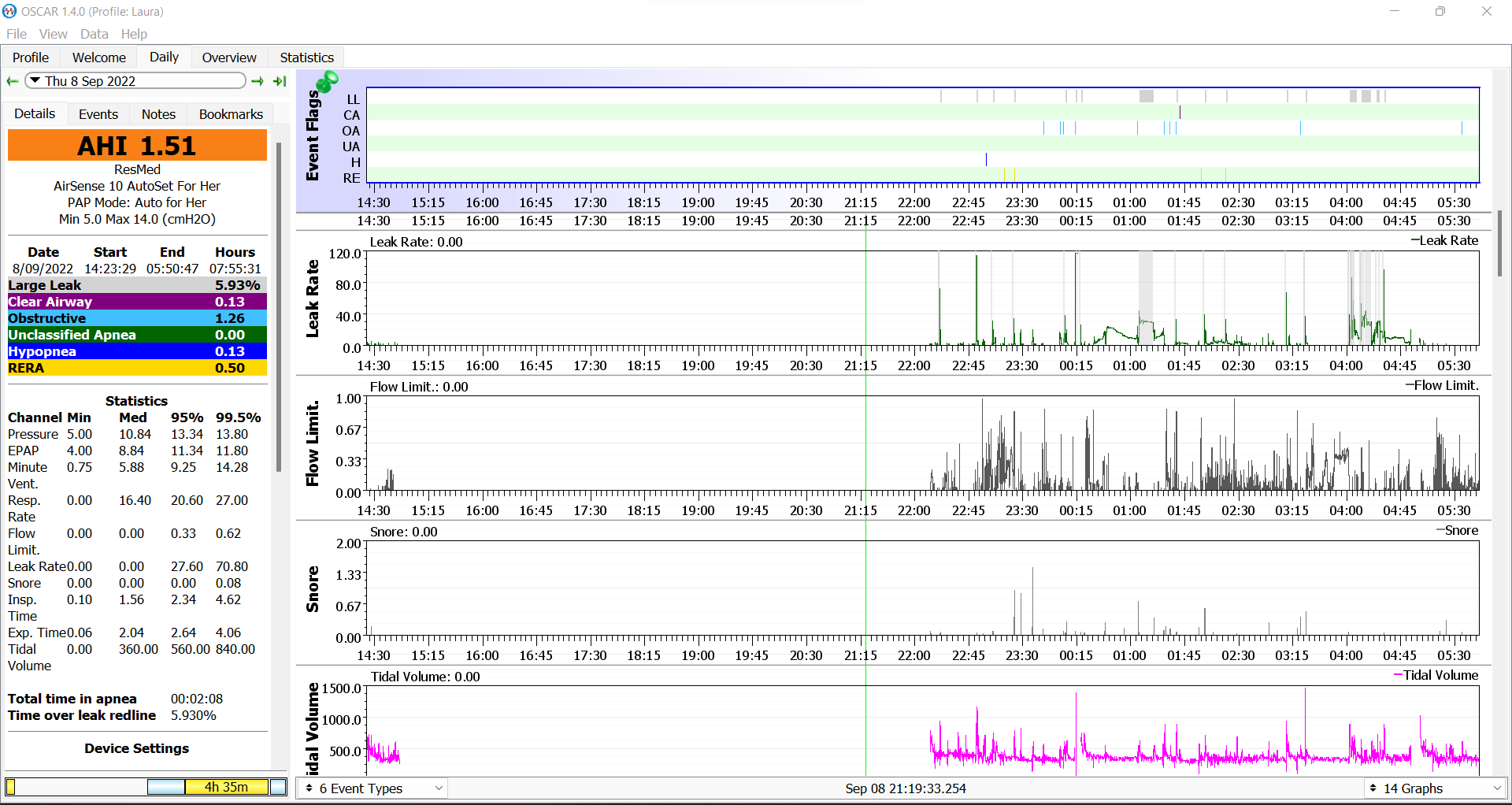Click the Leak Rate legend label at right
This screenshot has width=1512, height=805.
[1445, 240]
